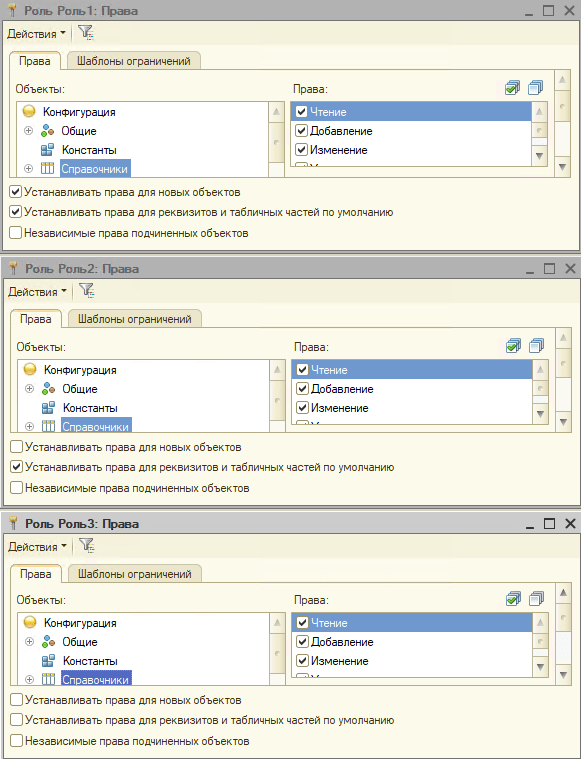Image resolution: width=581 pixels, height=759 pixels.
Task: Enable default attributes rights checkbox in Роль3
Action: pos(16,720)
